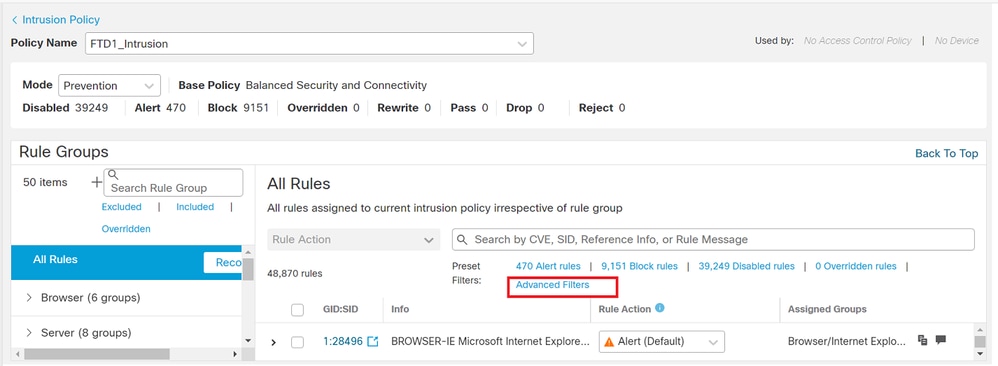The height and width of the screenshot is (366, 998).
Task: Click the comment icon in rule row
Action: pos(941,340)
